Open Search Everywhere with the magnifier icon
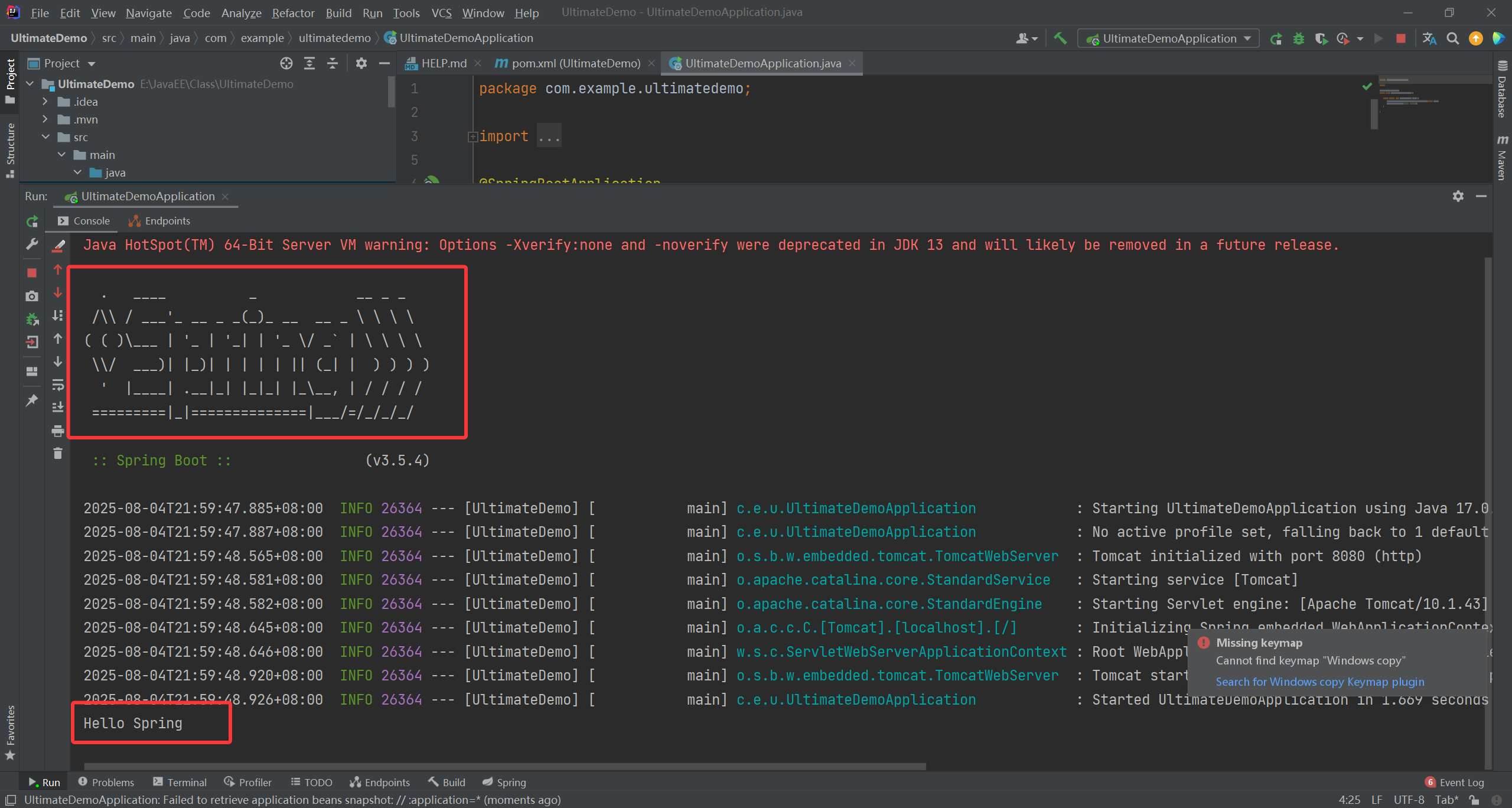 pyautogui.click(x=1453, y=38)
